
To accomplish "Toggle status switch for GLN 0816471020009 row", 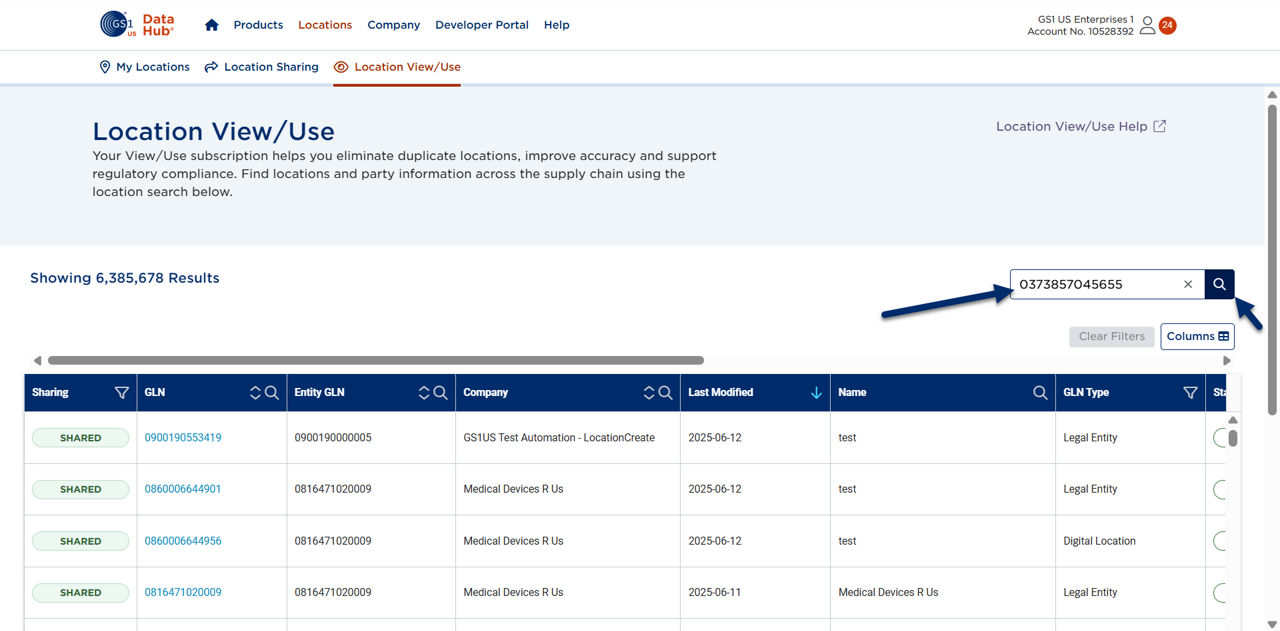I will (1220, 592).
